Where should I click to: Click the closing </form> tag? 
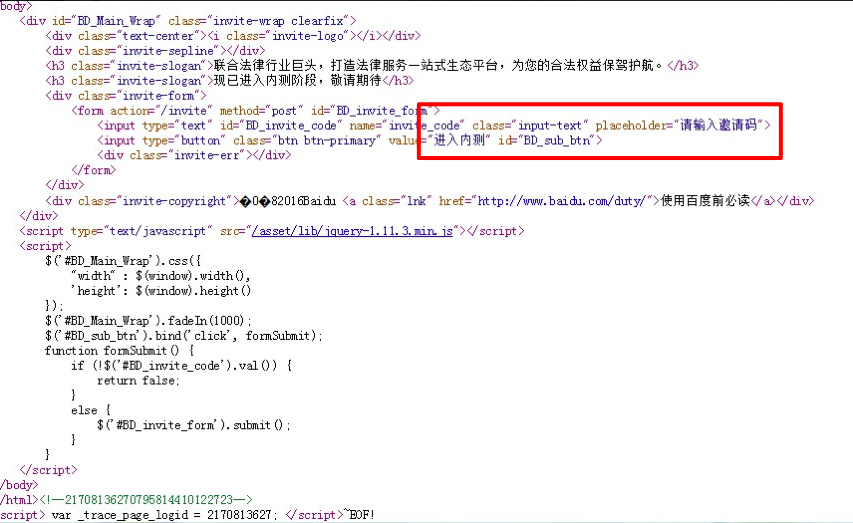pos(94,170)
